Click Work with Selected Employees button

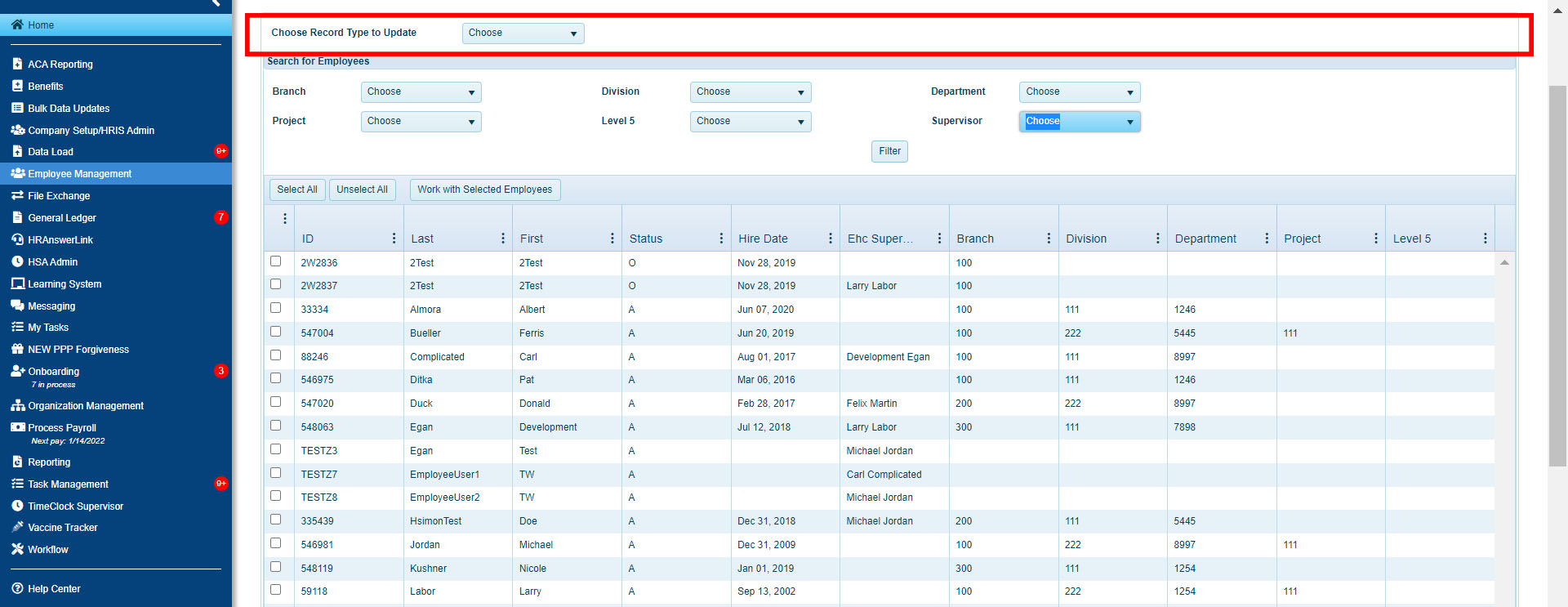click(x=485, y=190)
